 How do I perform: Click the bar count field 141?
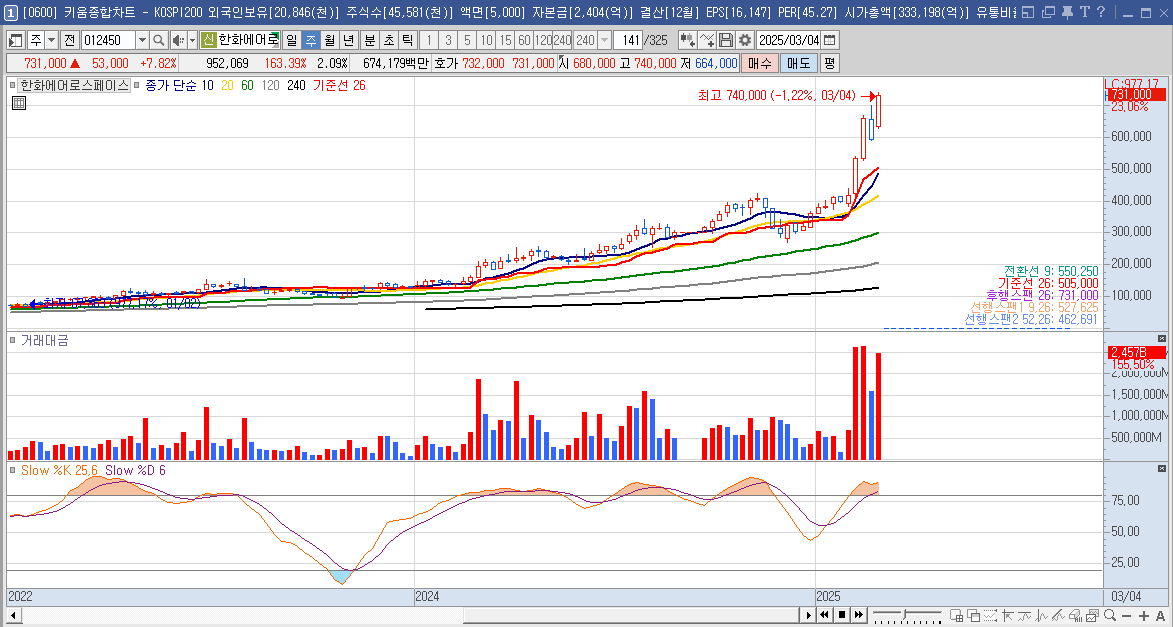point(629,40)
